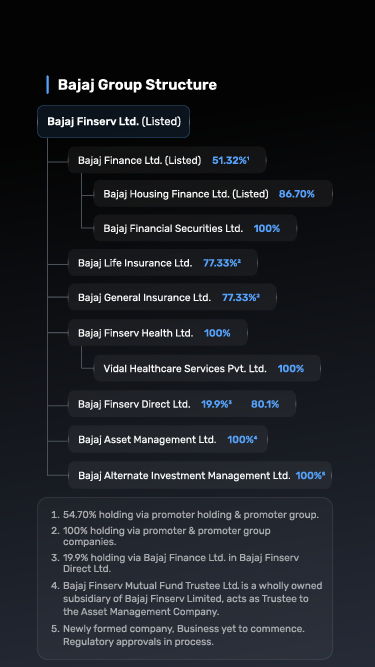This screenshot has height=667, width=375.
Task: Open the Bajaj Finserv Health Ltd. node
Action: [x=158, y=333]
